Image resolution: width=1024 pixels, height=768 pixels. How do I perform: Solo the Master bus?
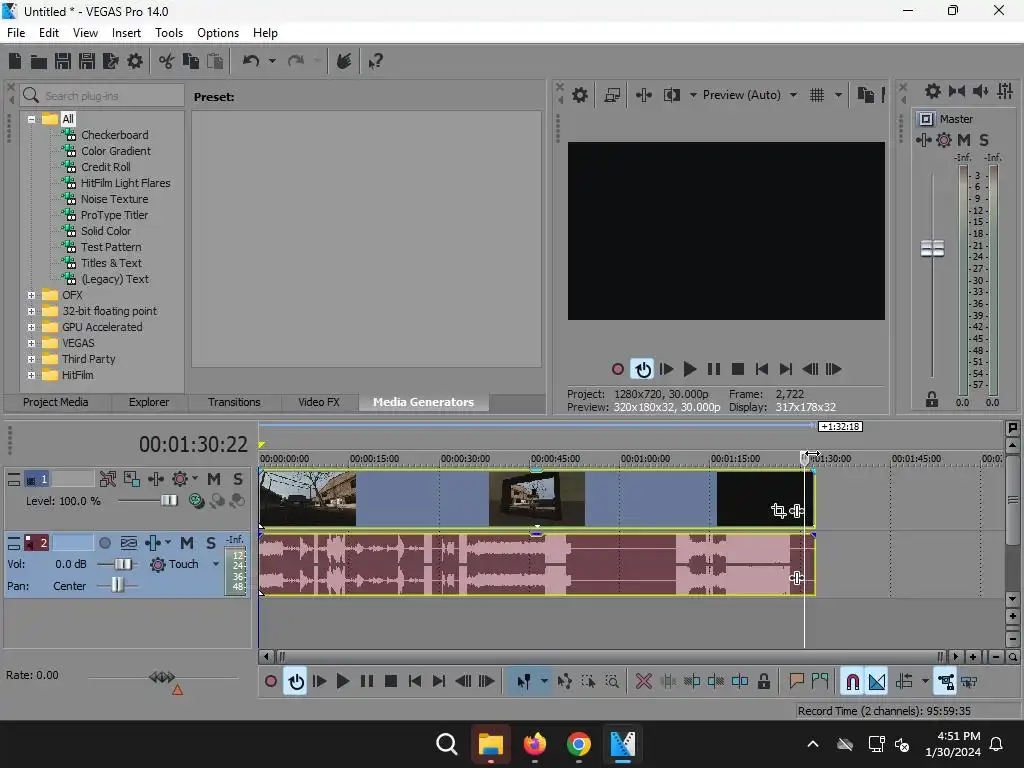point(984,140)
